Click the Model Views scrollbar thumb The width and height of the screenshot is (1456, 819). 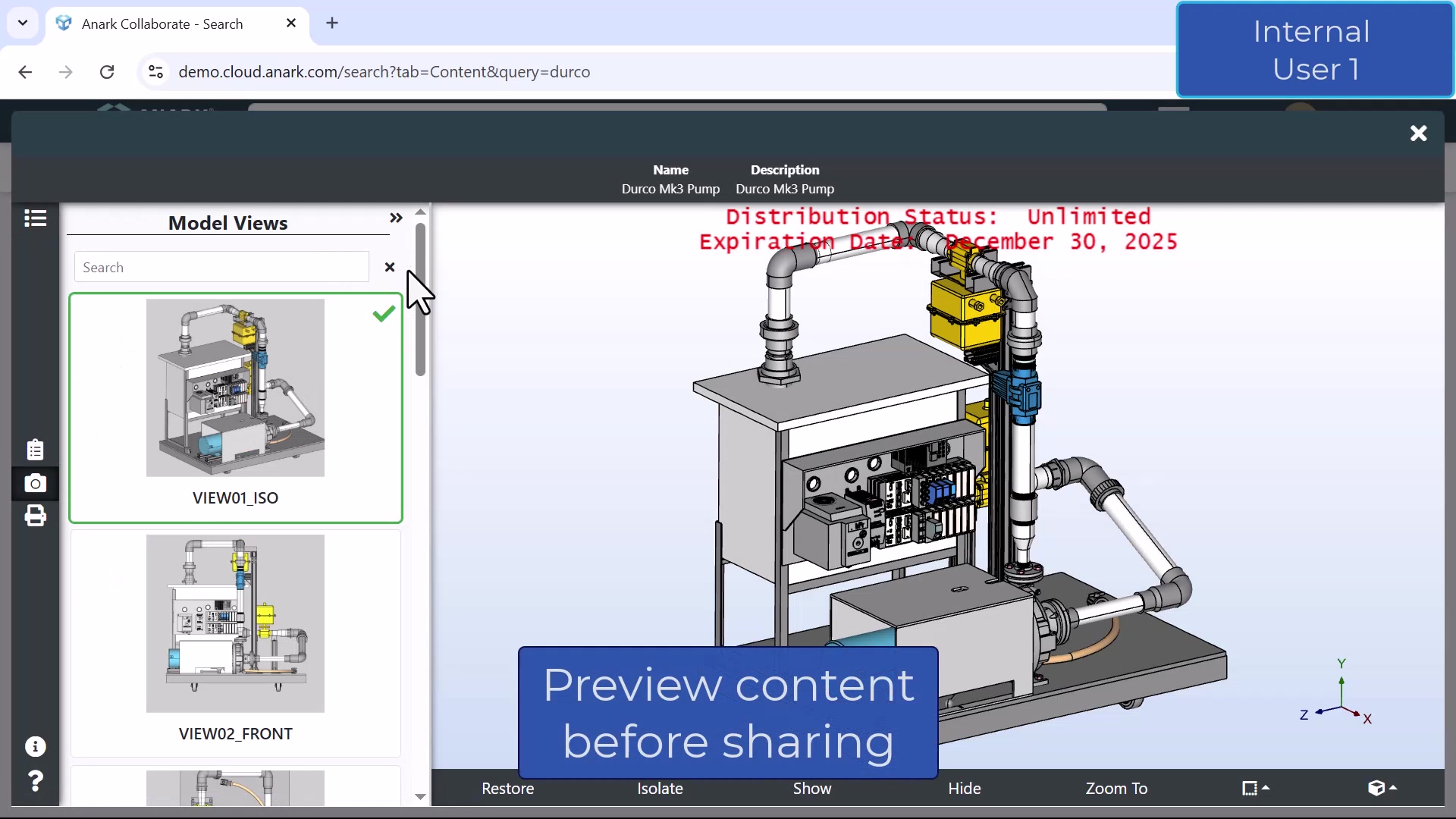(x=420, y=300)
